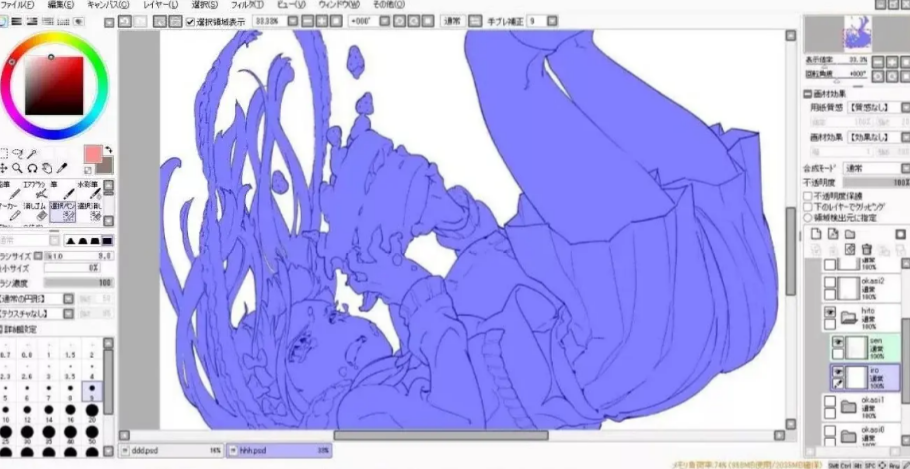Enable 不透明度保護 checkbox
910x469 pixels.
pyautogui.click(x=807, y=196)
